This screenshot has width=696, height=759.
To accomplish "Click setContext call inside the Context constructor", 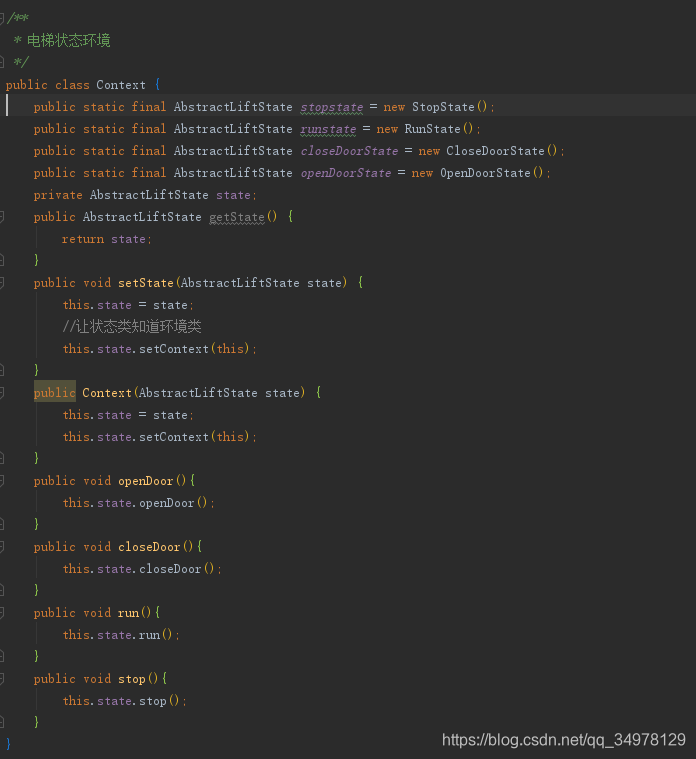I will [174, 437].
